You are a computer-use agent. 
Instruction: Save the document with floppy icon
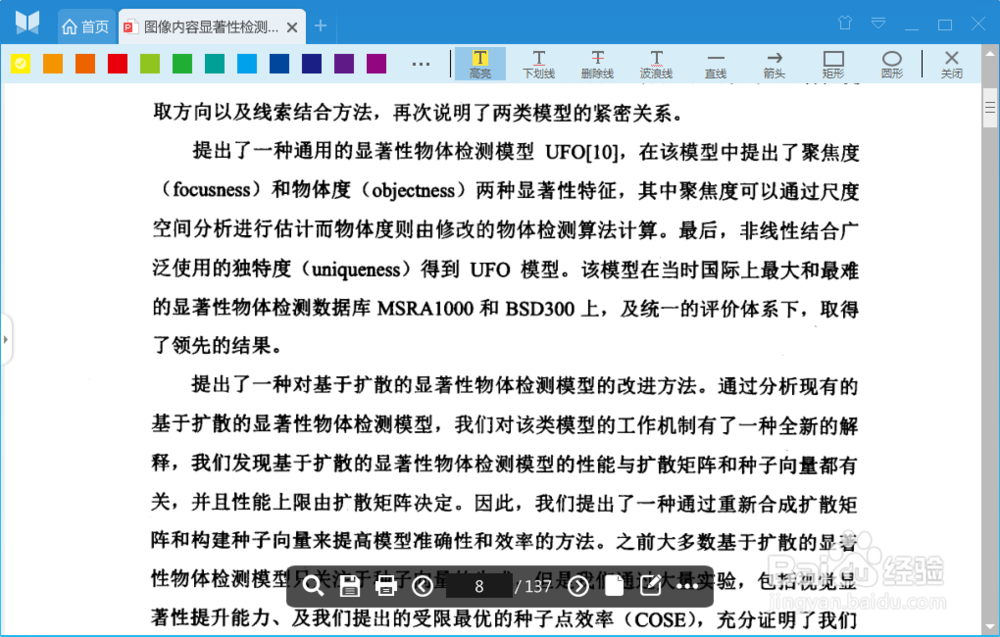pos(349,585)
